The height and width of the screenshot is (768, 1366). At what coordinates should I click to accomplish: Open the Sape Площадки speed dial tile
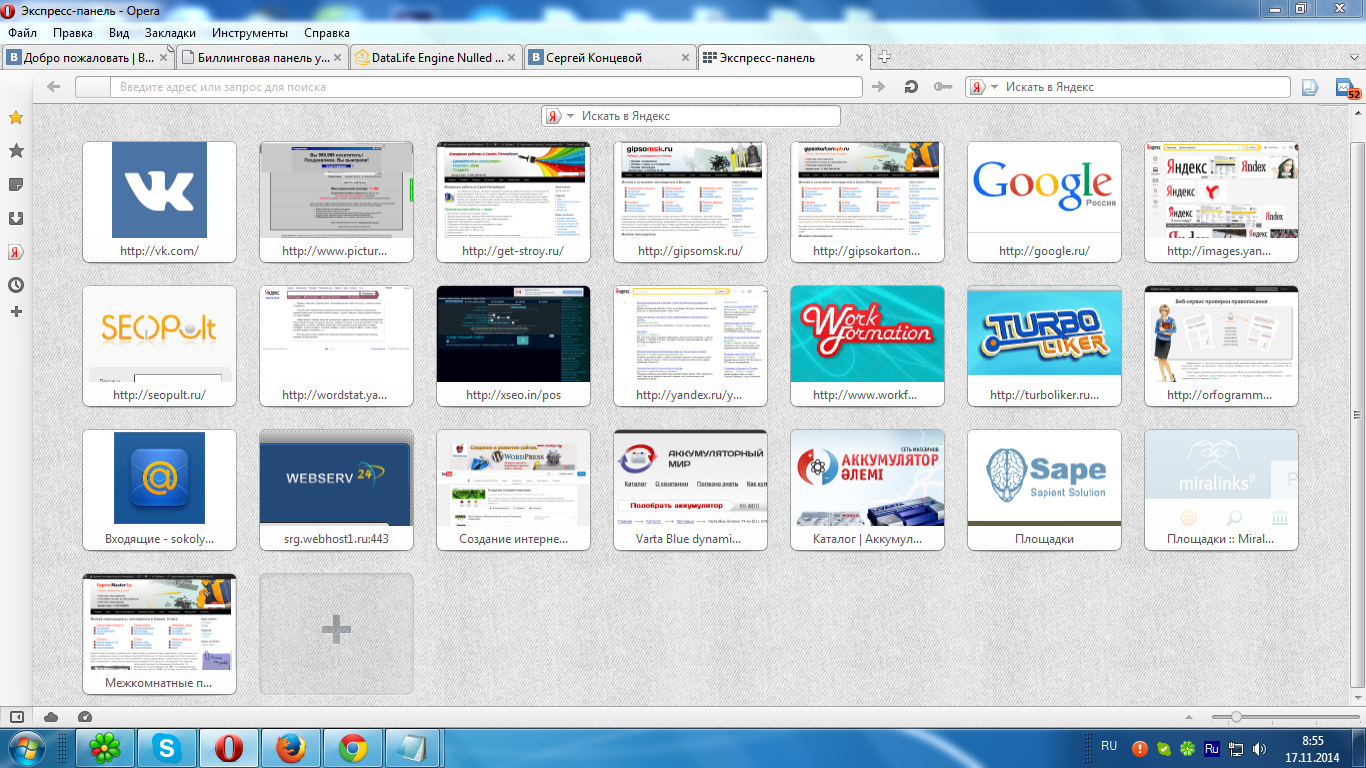[x=1044, y=489]
